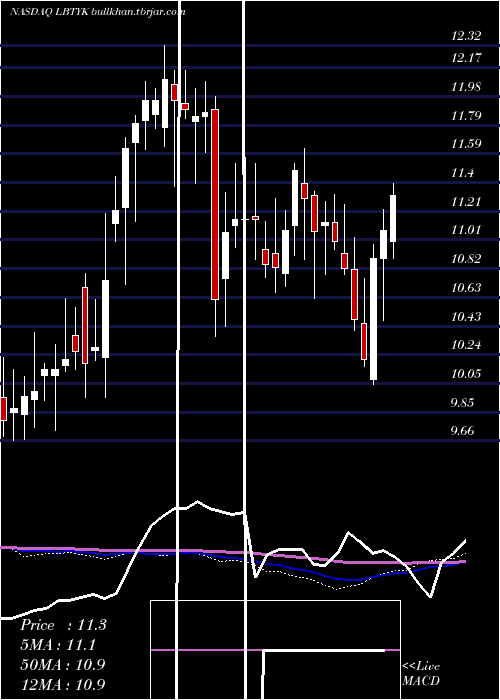Image resolution: width=500 pixels, height=700 pixels.
Task: Click the 11.59 price axis label
Action: pyautogui.click(x=466, y=144)
